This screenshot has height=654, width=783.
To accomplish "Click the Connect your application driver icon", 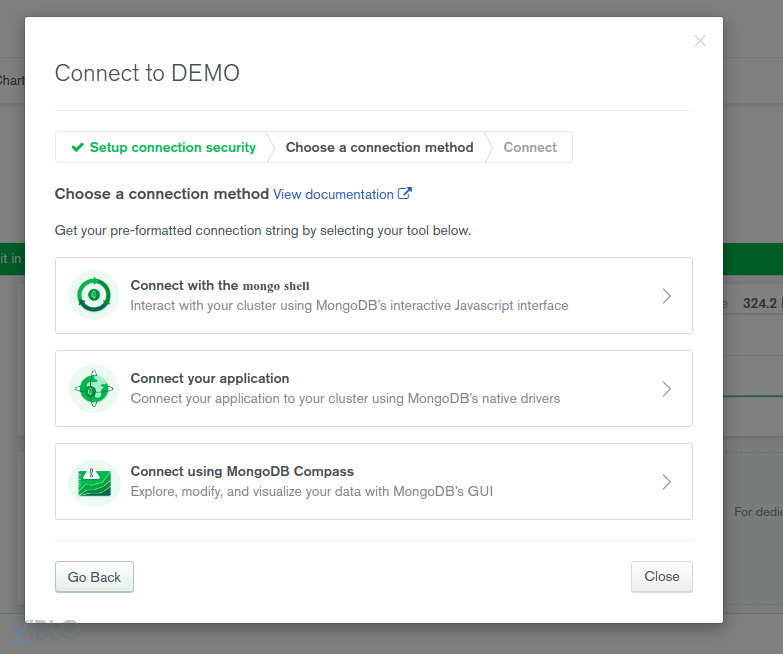I will 94,388.
